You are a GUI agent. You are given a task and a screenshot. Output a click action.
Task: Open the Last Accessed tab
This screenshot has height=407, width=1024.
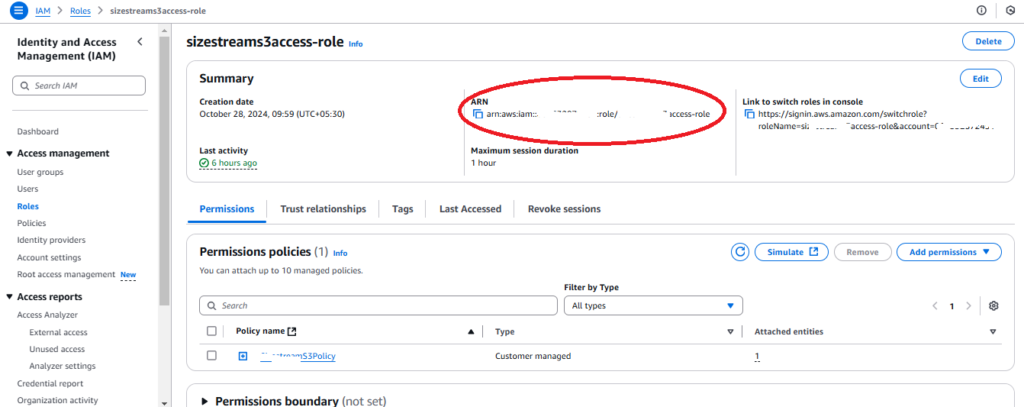coord(470,209)
